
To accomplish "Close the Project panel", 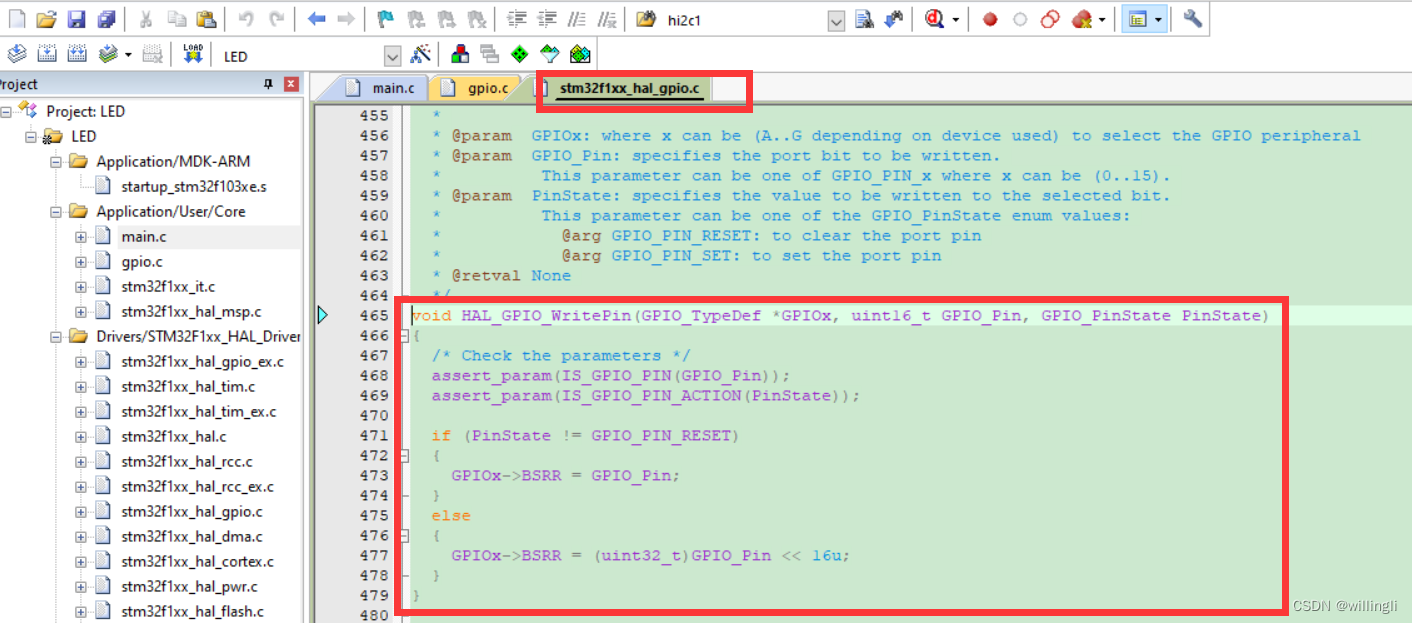I will tap(289, 84).
